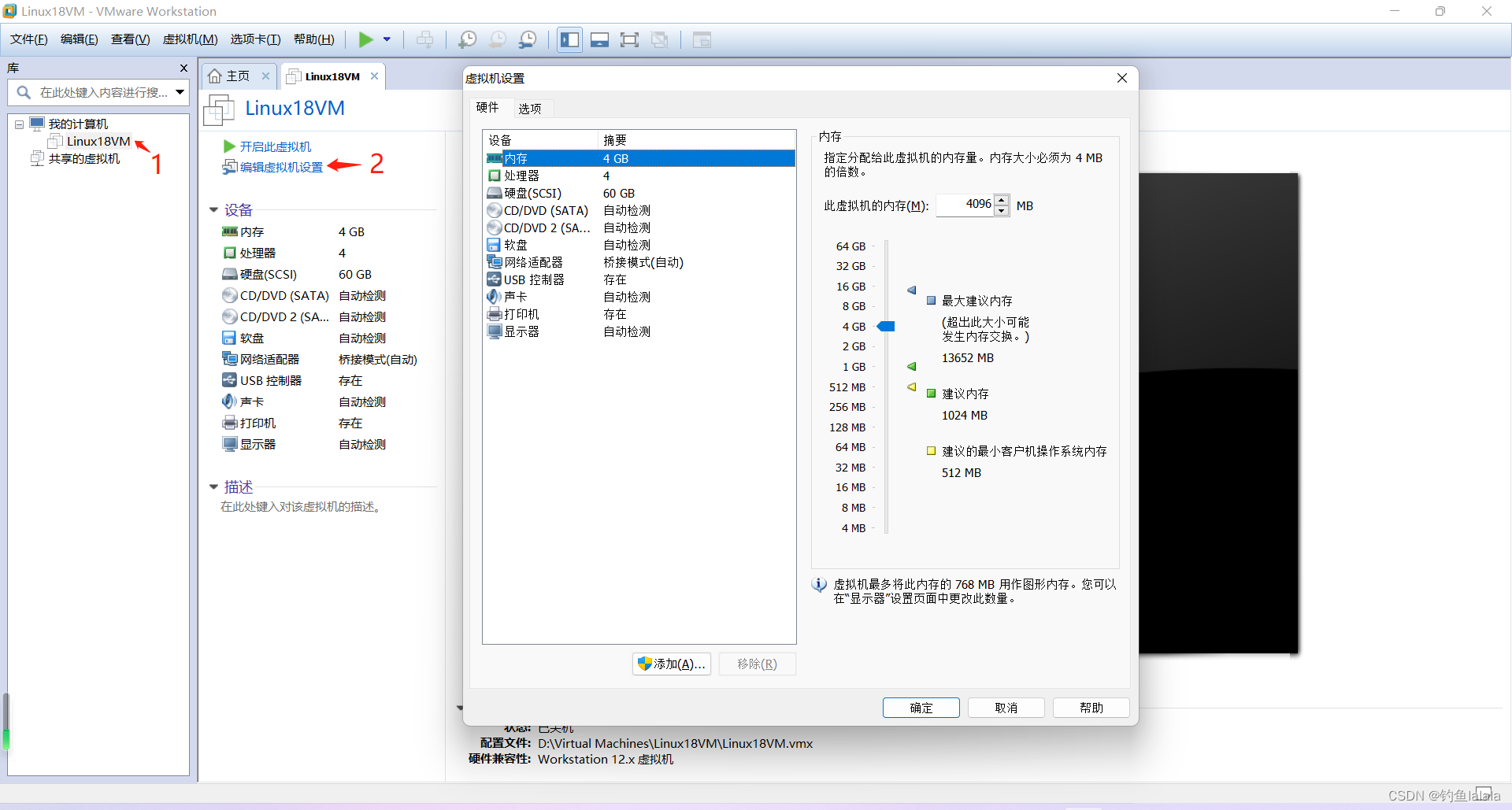This screenshot has width=1512, height=810.
Task: Click the console view toolbar icon
Action: click(702, 39)
